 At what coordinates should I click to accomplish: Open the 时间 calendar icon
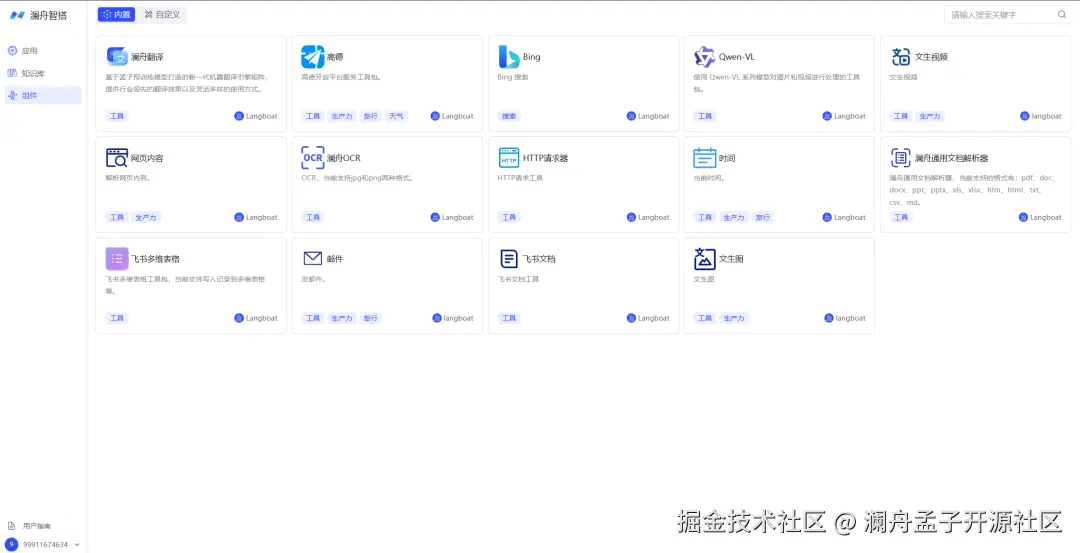(x=705, y=158)
